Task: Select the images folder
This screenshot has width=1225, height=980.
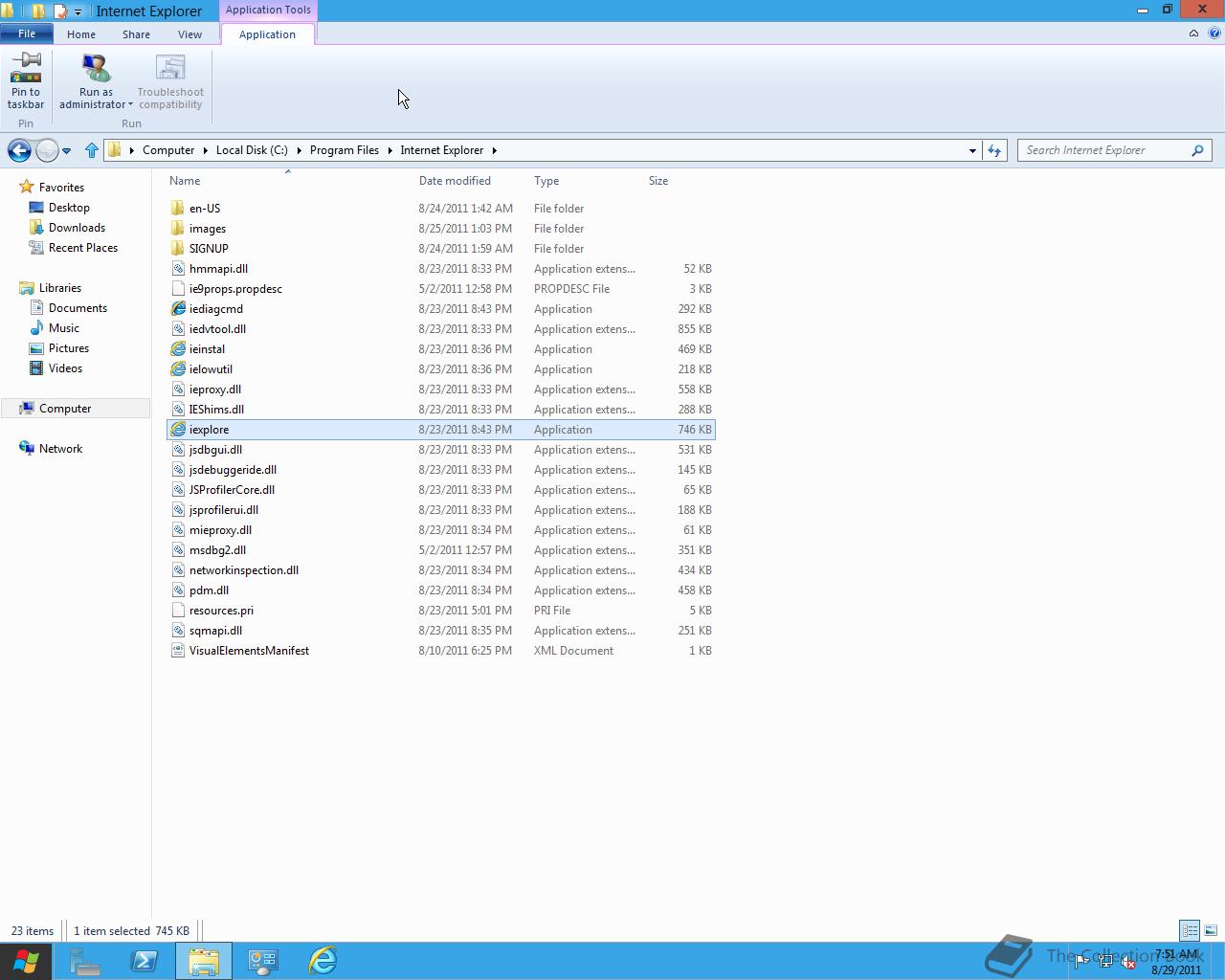Action: coord(441,229)
